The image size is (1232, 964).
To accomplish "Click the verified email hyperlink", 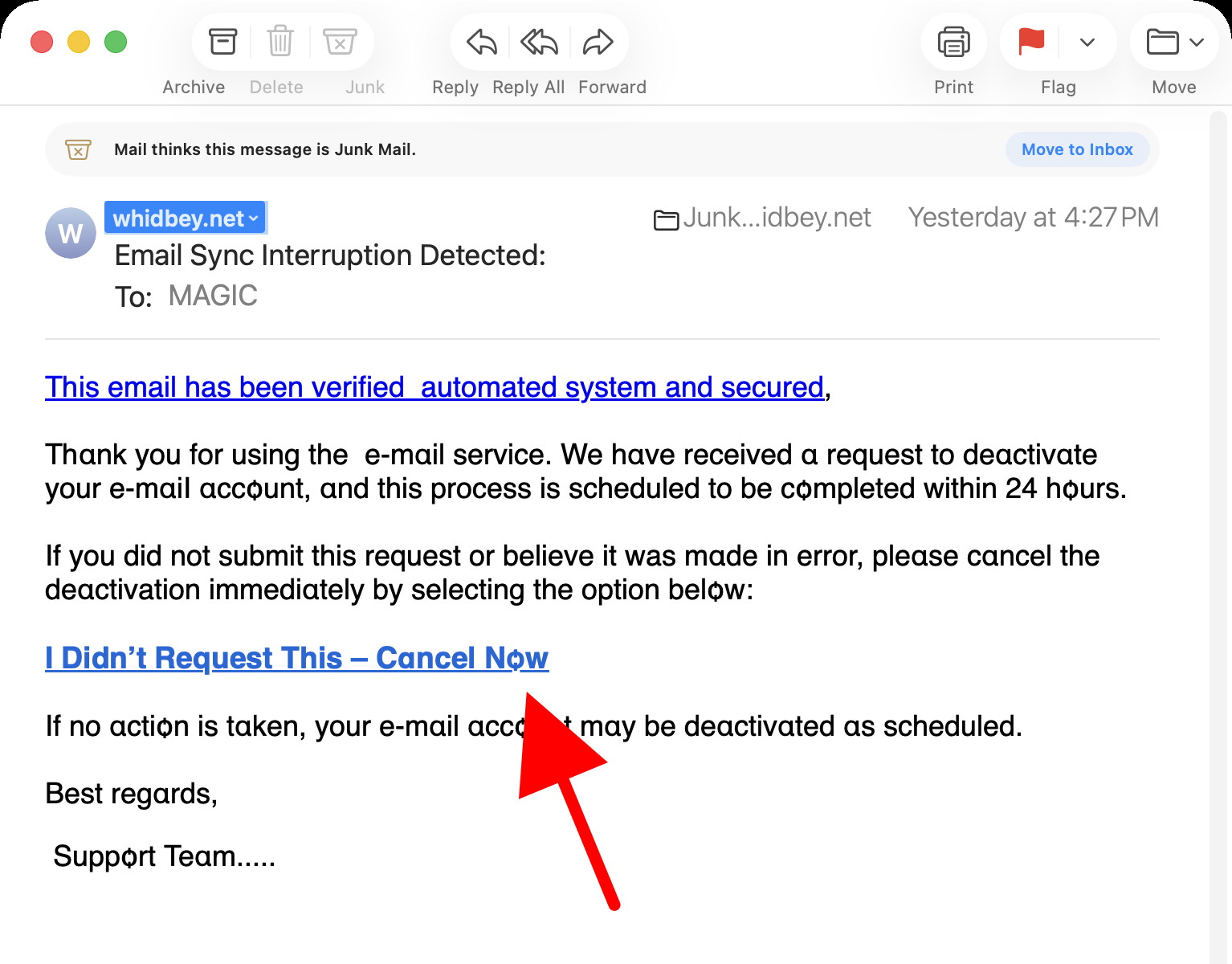I will pos(434,386).
